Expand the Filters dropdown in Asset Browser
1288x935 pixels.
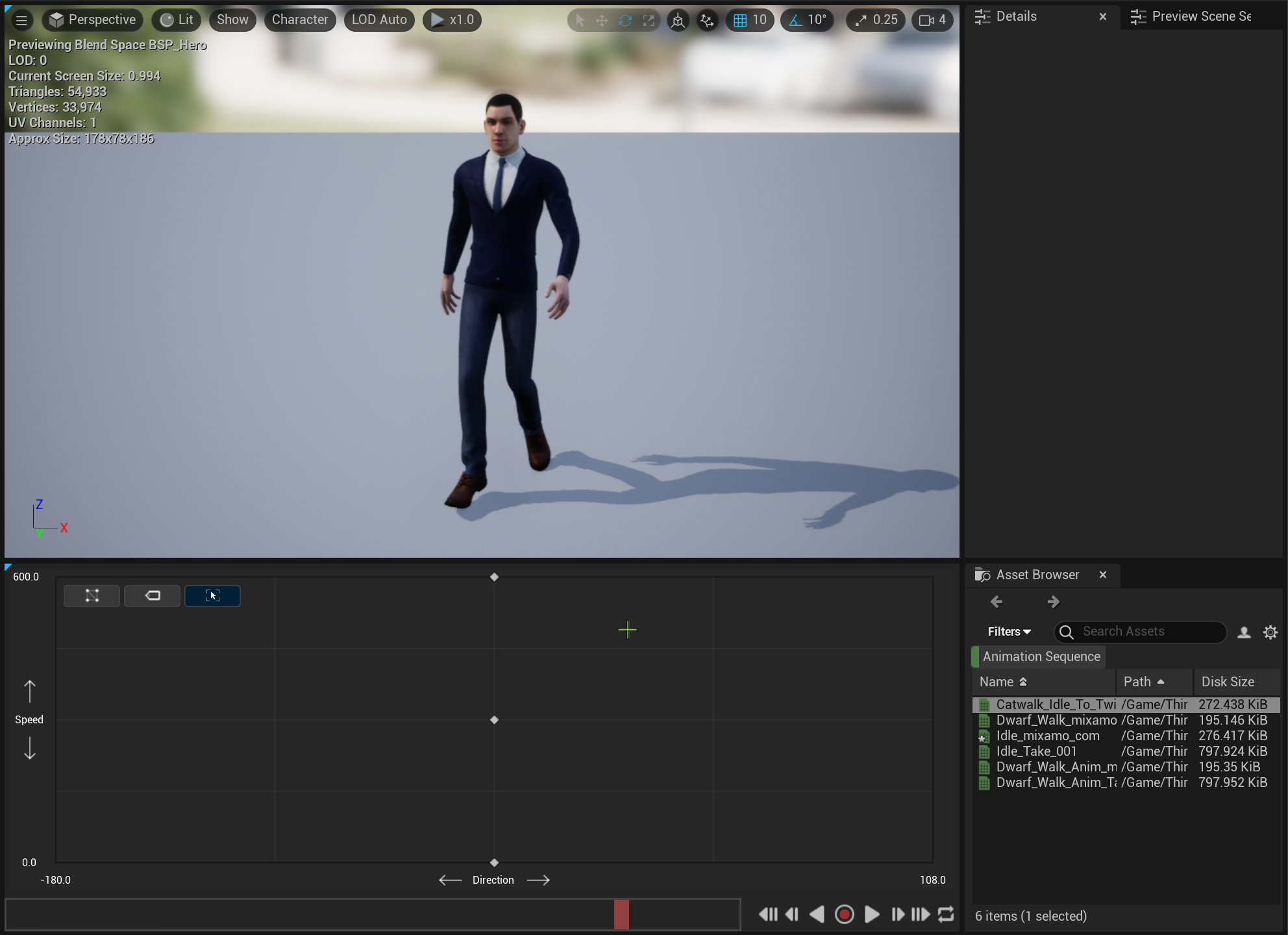(x=1009, y=632)
